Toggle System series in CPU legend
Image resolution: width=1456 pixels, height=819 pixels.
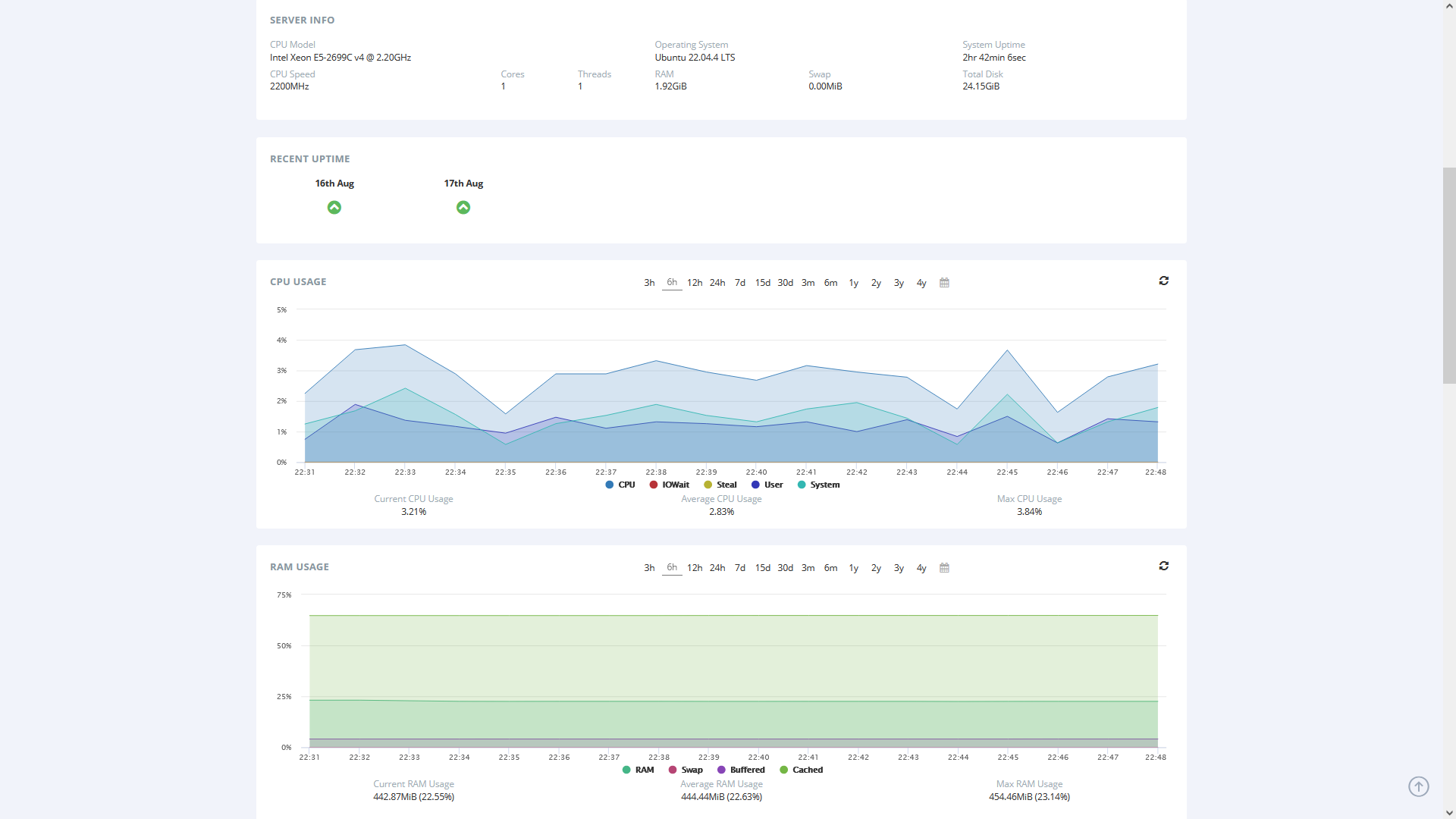pos(819,485)
